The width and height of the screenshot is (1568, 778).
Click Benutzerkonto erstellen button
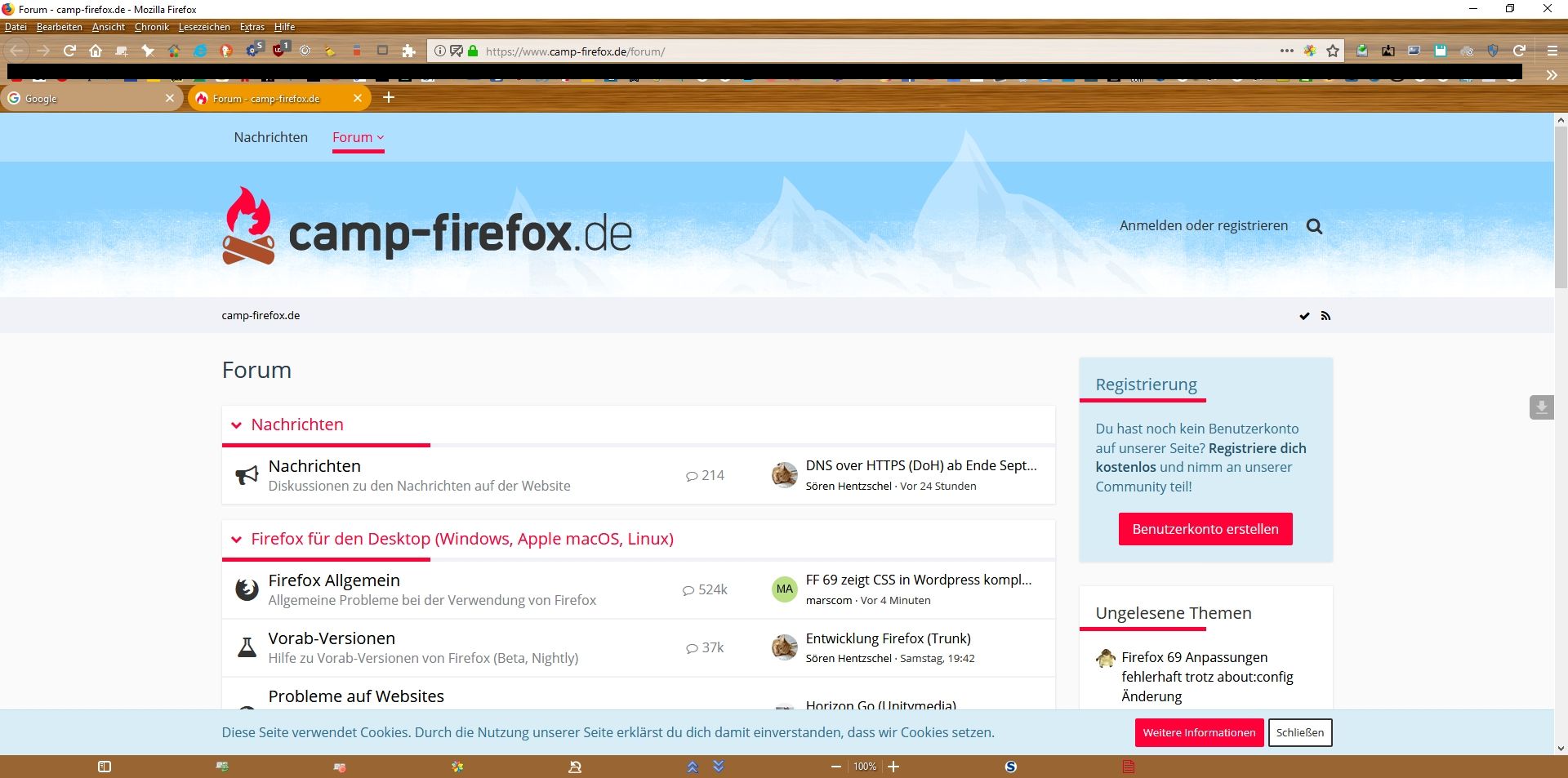click(x=1205, y=529)
